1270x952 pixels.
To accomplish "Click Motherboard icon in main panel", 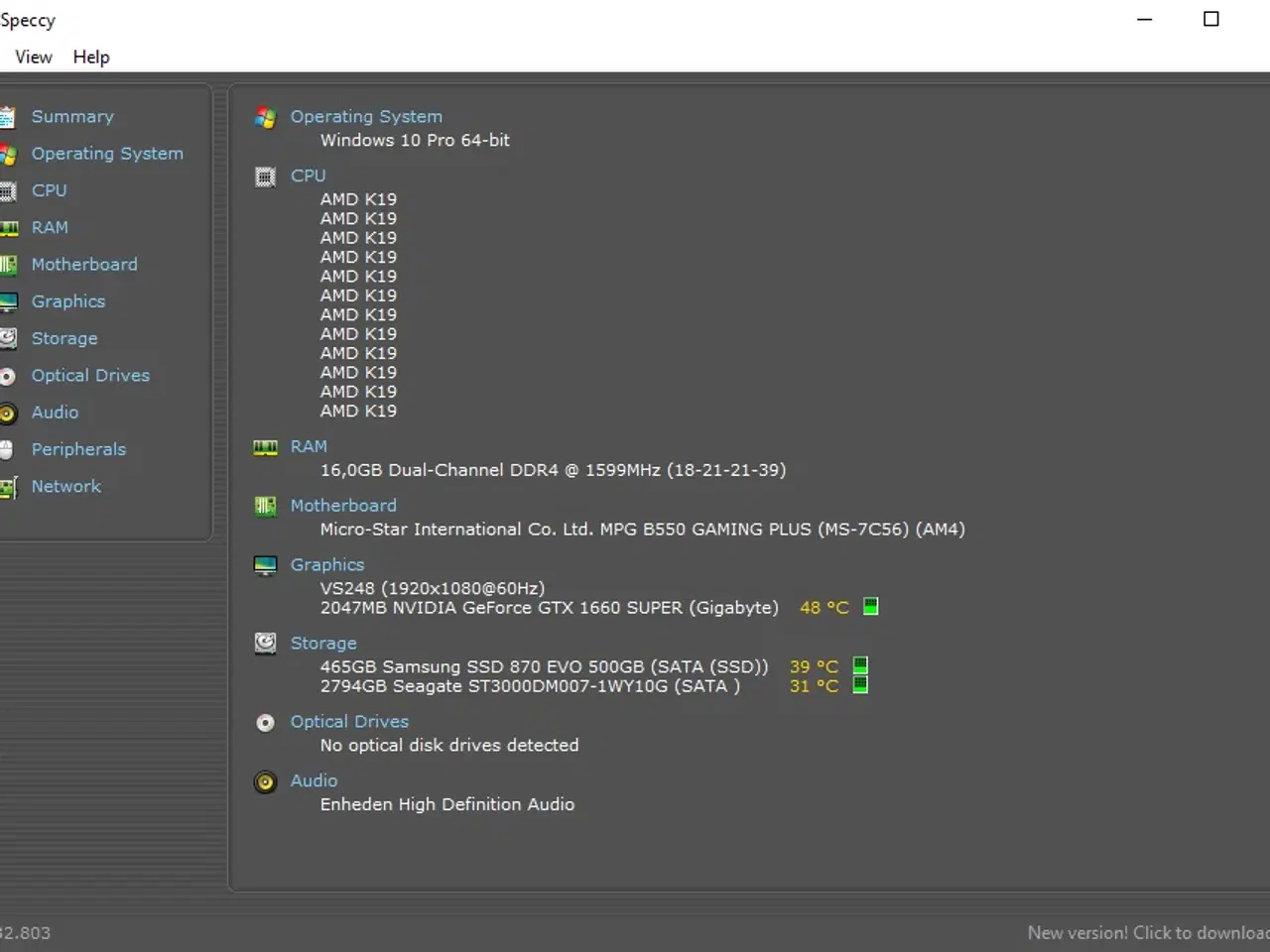I will point(265,507).
